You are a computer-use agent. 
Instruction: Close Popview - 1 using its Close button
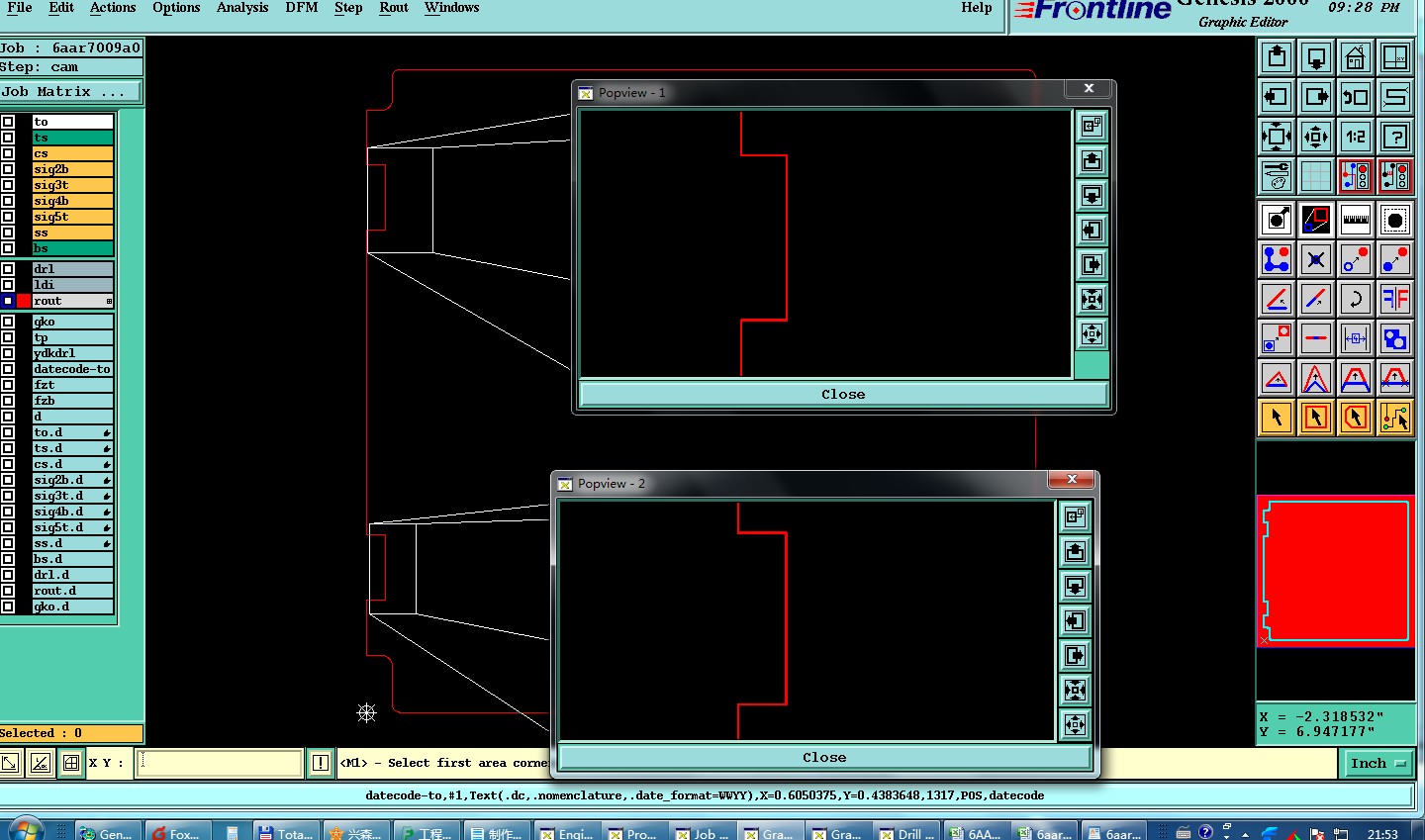843,394
